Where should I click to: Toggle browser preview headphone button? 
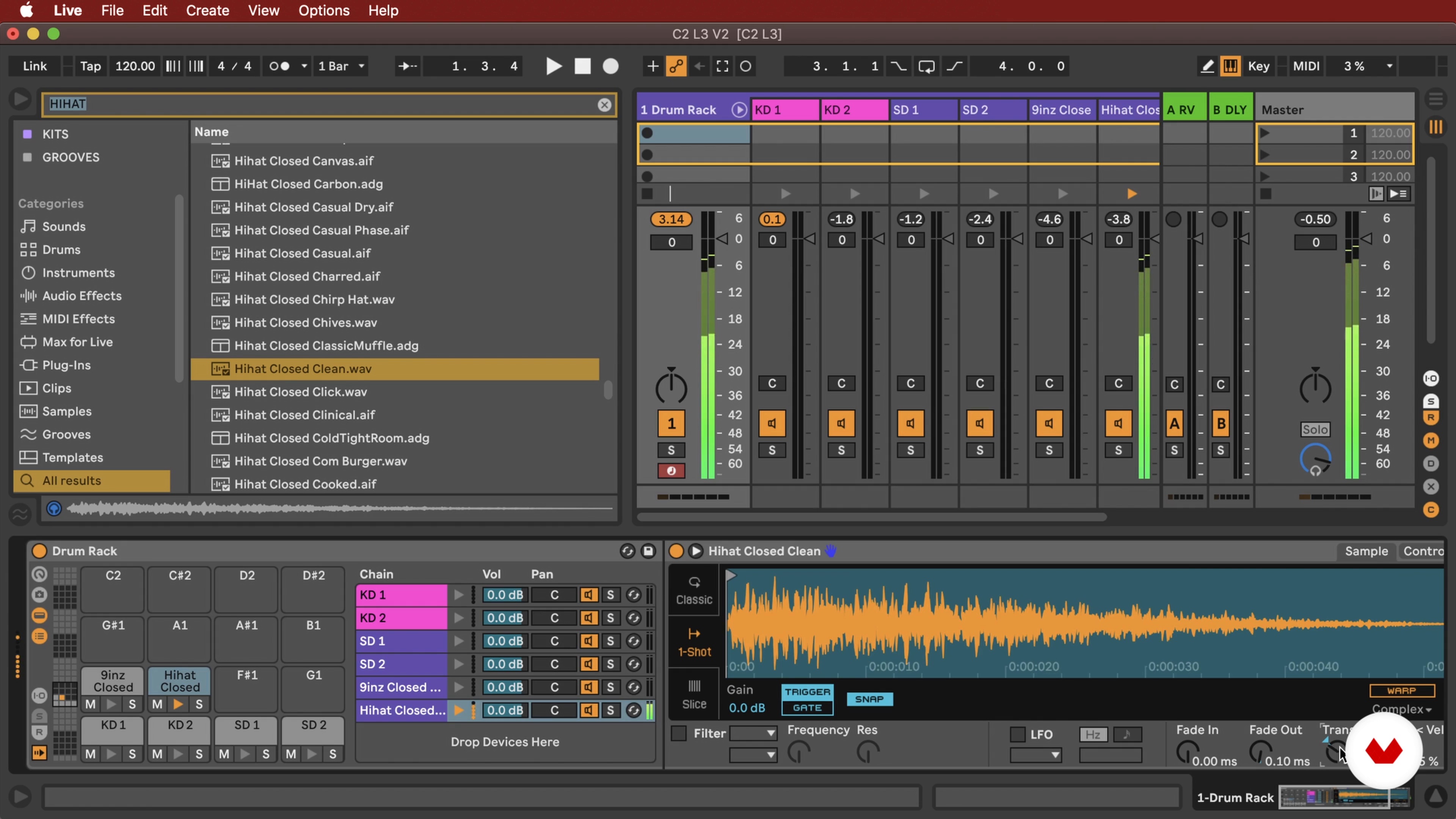(x=54, y=509)
